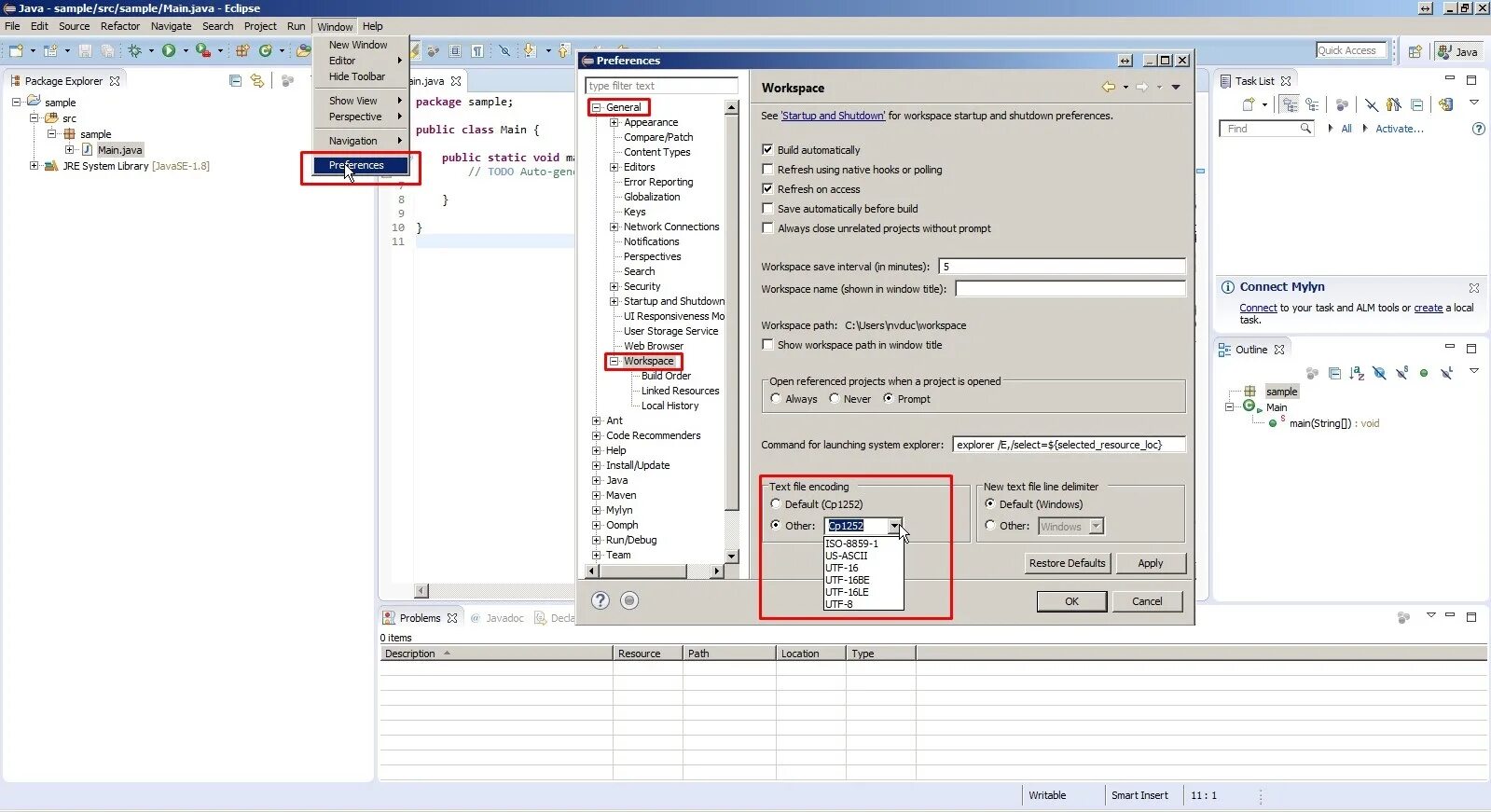Image resolution: width=1491 pixels, height=812 pixels.
Task: Go back using Preferences back arrow
Action: (x=1109, y=87)
